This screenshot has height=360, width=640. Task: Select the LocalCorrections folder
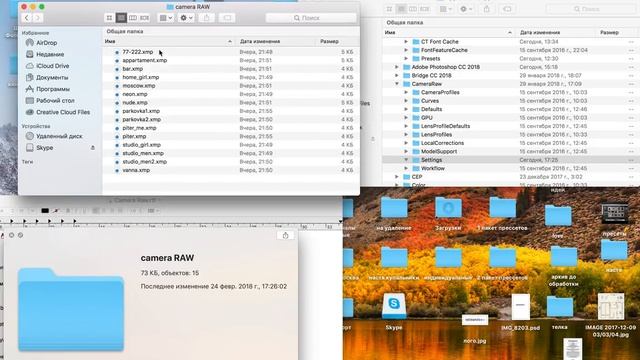[442, 143]
